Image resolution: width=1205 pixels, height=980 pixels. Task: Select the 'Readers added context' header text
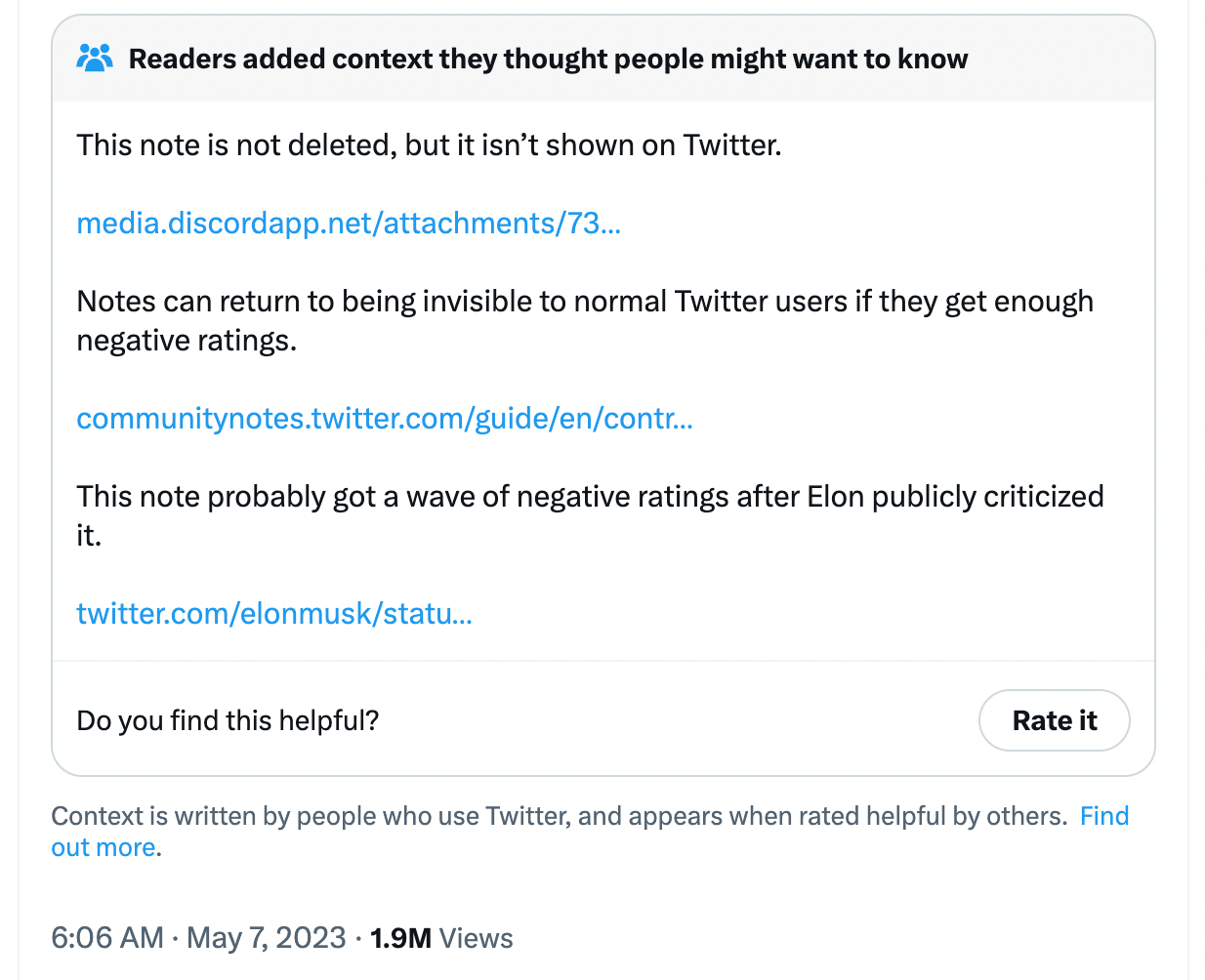(x=548, y=59)
